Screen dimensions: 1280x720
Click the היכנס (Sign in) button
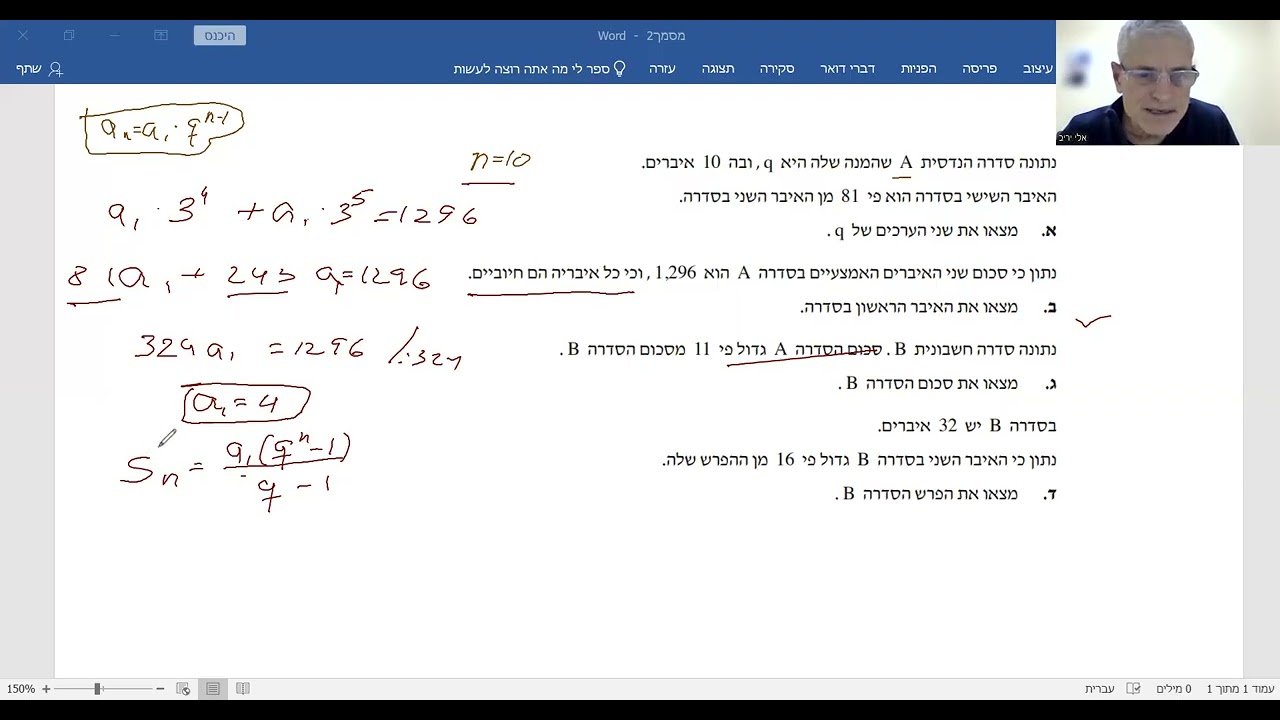(220, 35)
